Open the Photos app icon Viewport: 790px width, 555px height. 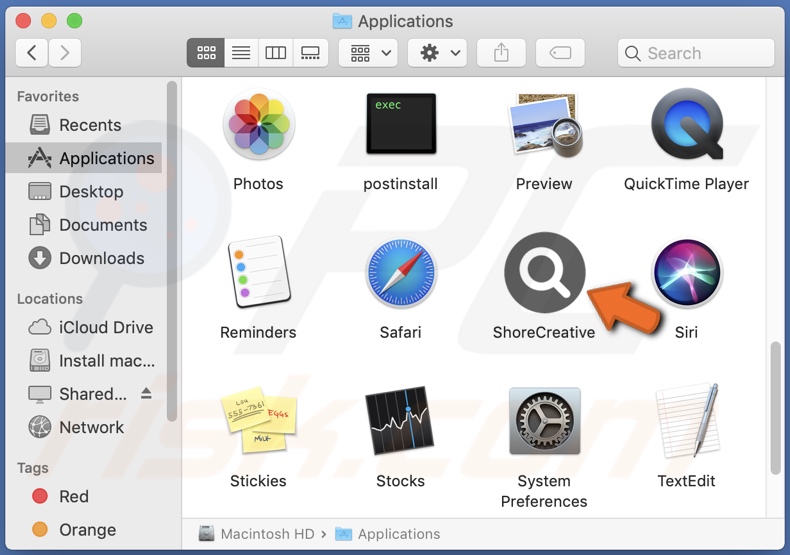(x=258, y=124)
